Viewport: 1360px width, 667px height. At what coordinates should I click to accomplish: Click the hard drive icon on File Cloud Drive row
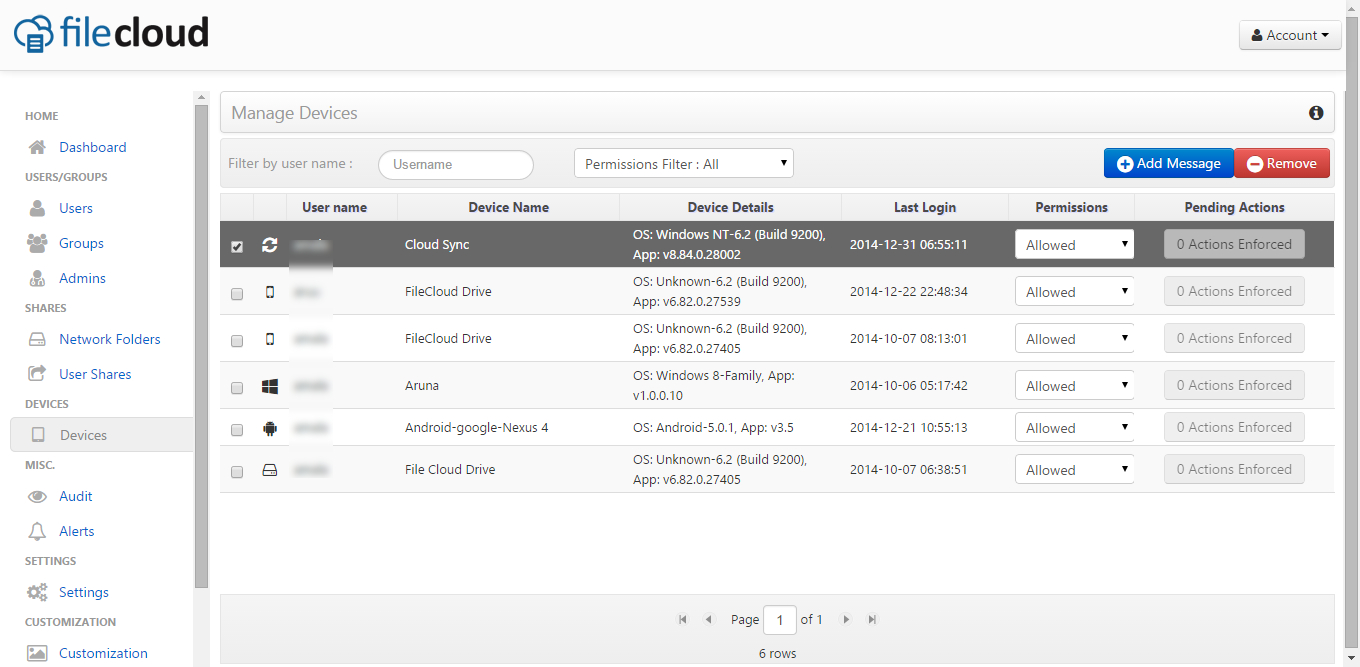(269, 469)
